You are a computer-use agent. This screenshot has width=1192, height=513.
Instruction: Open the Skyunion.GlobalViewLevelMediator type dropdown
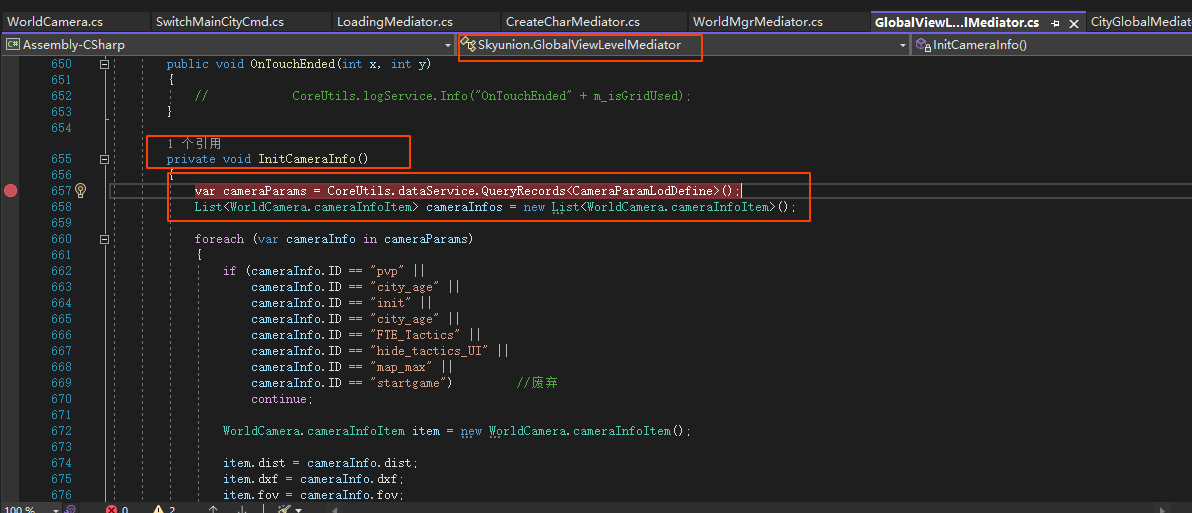[903, 45]
